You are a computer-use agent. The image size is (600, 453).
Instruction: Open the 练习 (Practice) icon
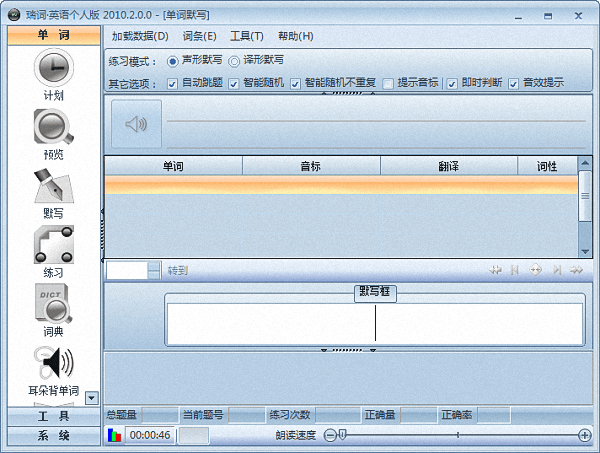pyautogui.click(x=53, y=244)
